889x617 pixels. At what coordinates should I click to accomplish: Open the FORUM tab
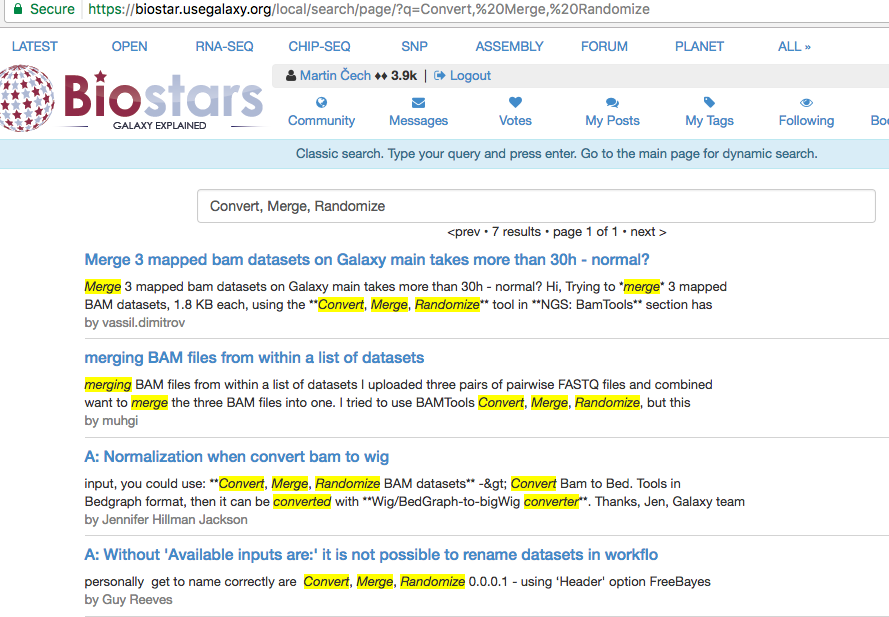click(x=604, y=47)
